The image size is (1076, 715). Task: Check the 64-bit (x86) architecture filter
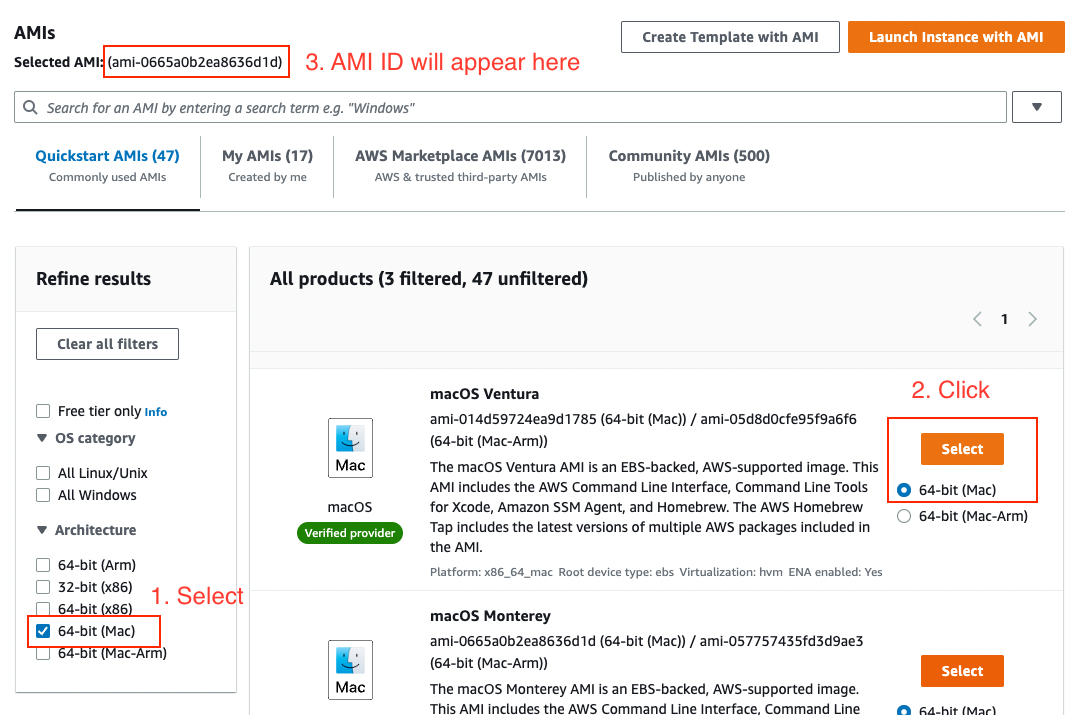click(x=43, y=609)
